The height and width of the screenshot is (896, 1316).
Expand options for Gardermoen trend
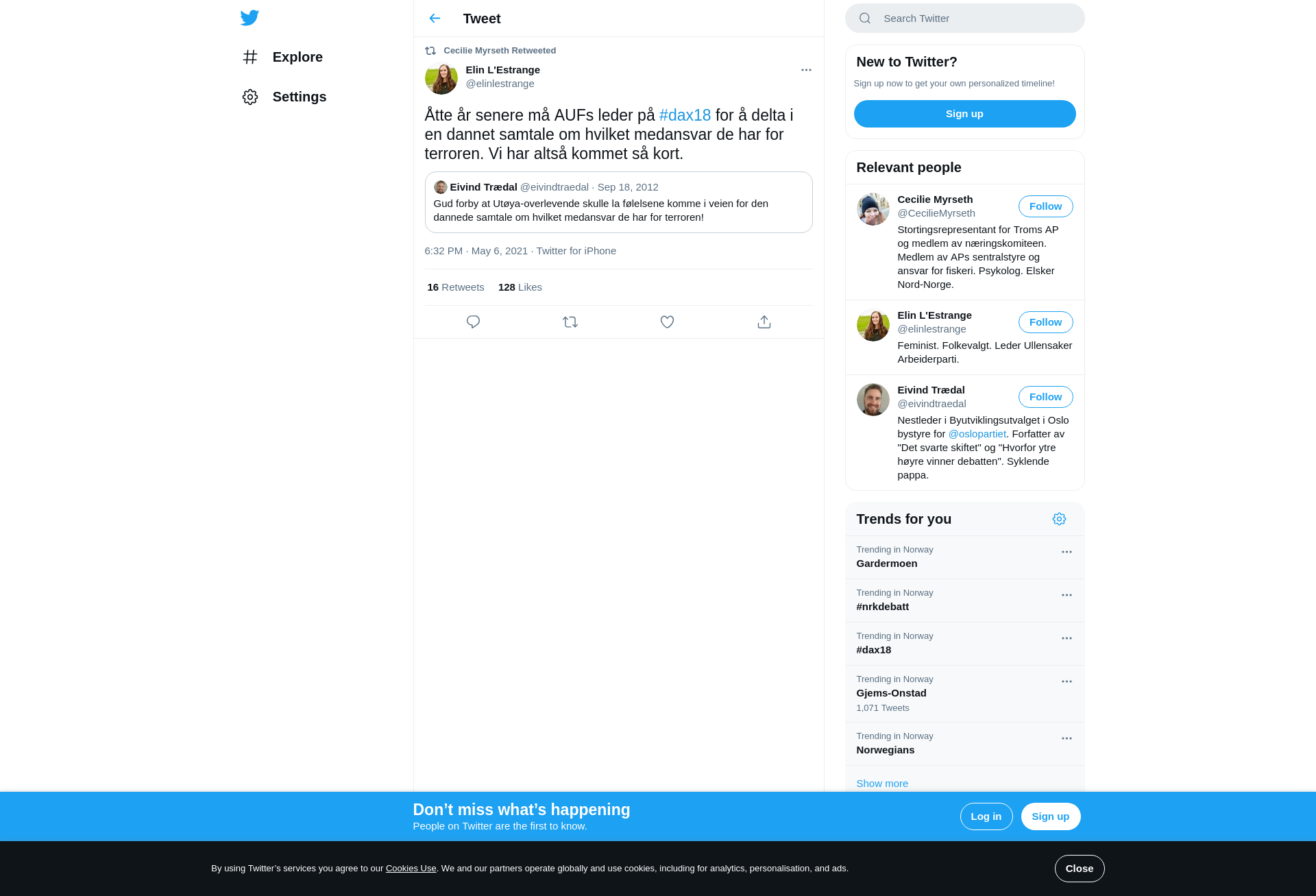1067,552
